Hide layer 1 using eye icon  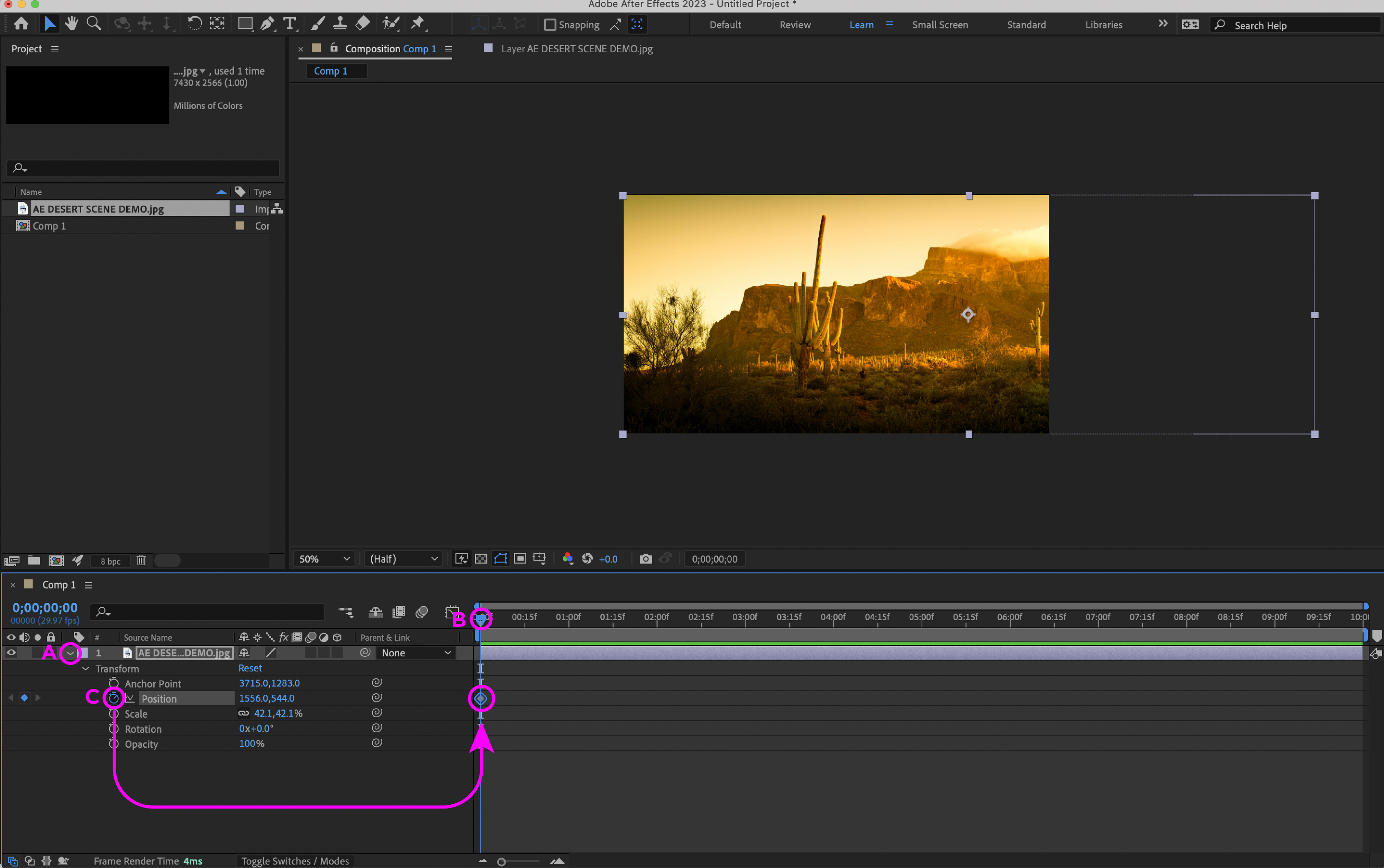(x=11, y=653)
